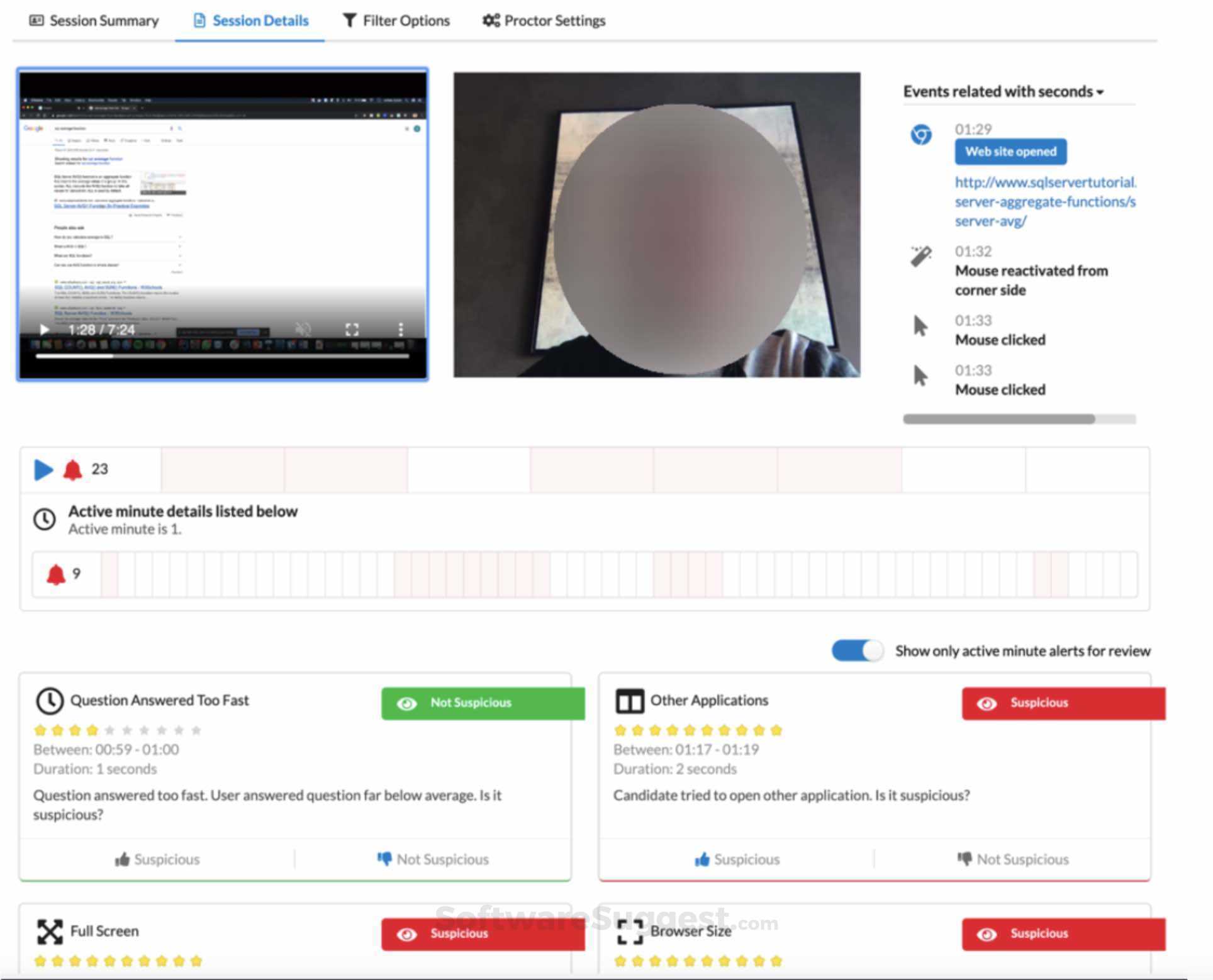
Task: Open the video three-dot options menu
Action: pos(400,329)
